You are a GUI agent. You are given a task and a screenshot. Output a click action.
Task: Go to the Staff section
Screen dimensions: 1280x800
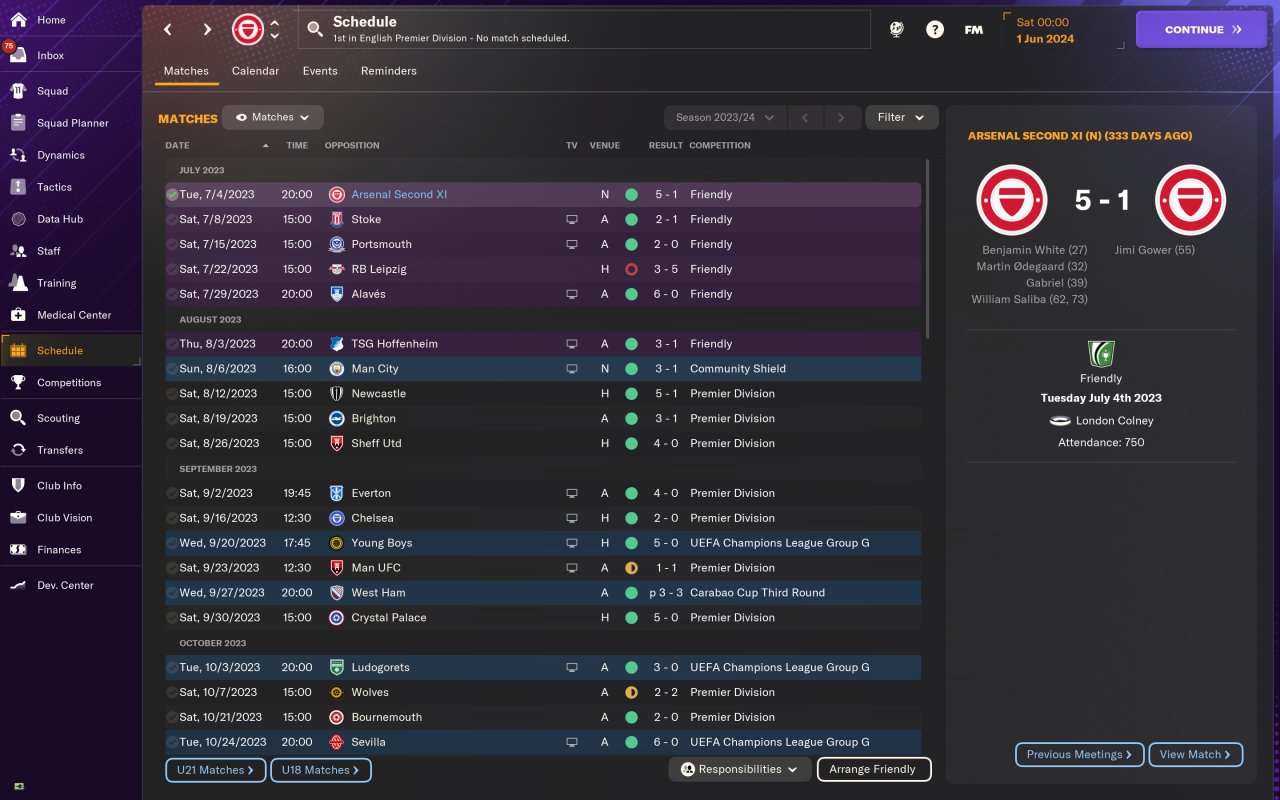pyautogui.click(x=48, y=251)
